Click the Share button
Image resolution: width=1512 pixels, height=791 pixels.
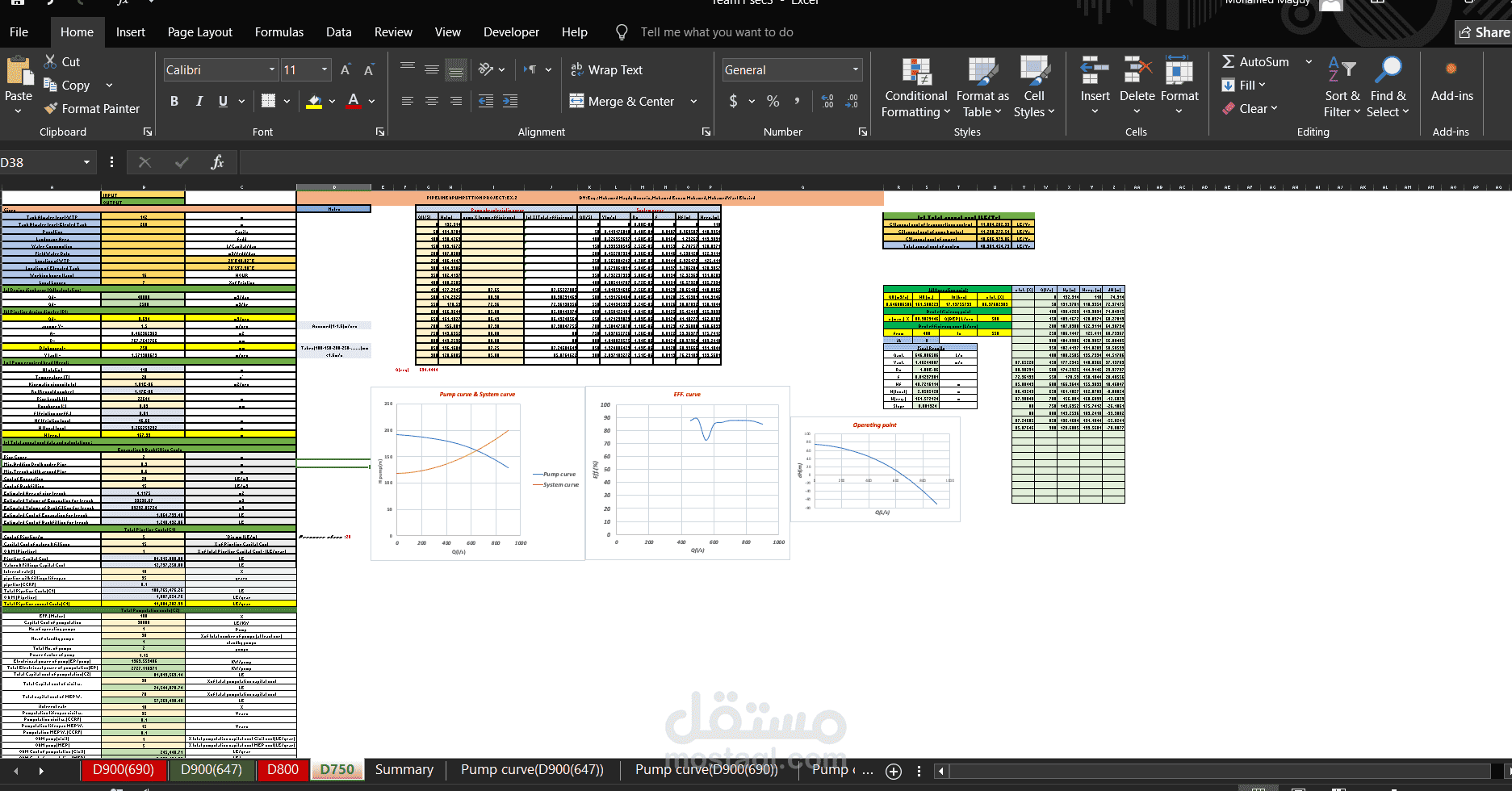point(1484,32)
